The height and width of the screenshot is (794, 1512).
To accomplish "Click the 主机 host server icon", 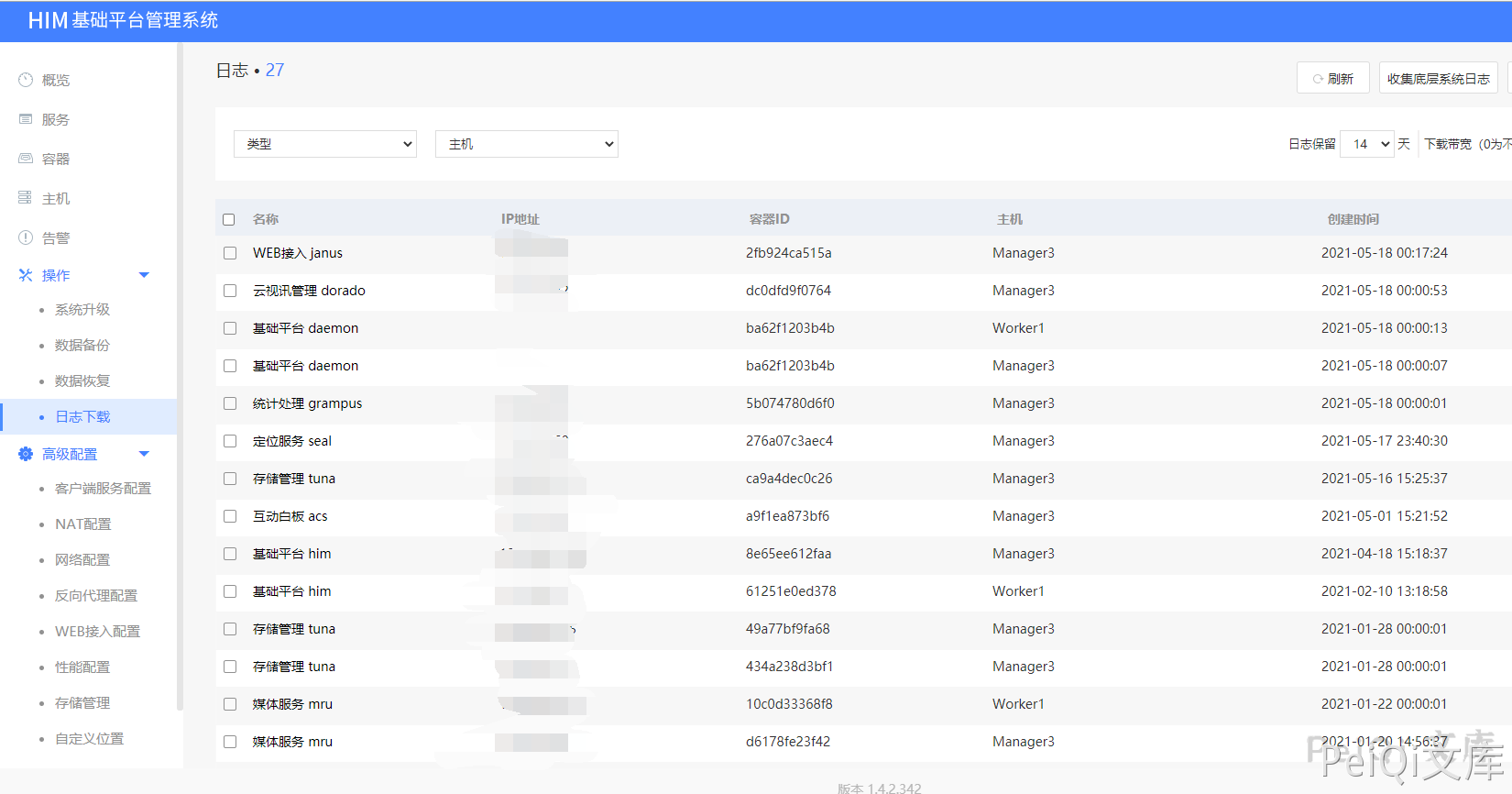I will [x=26, y=198].
